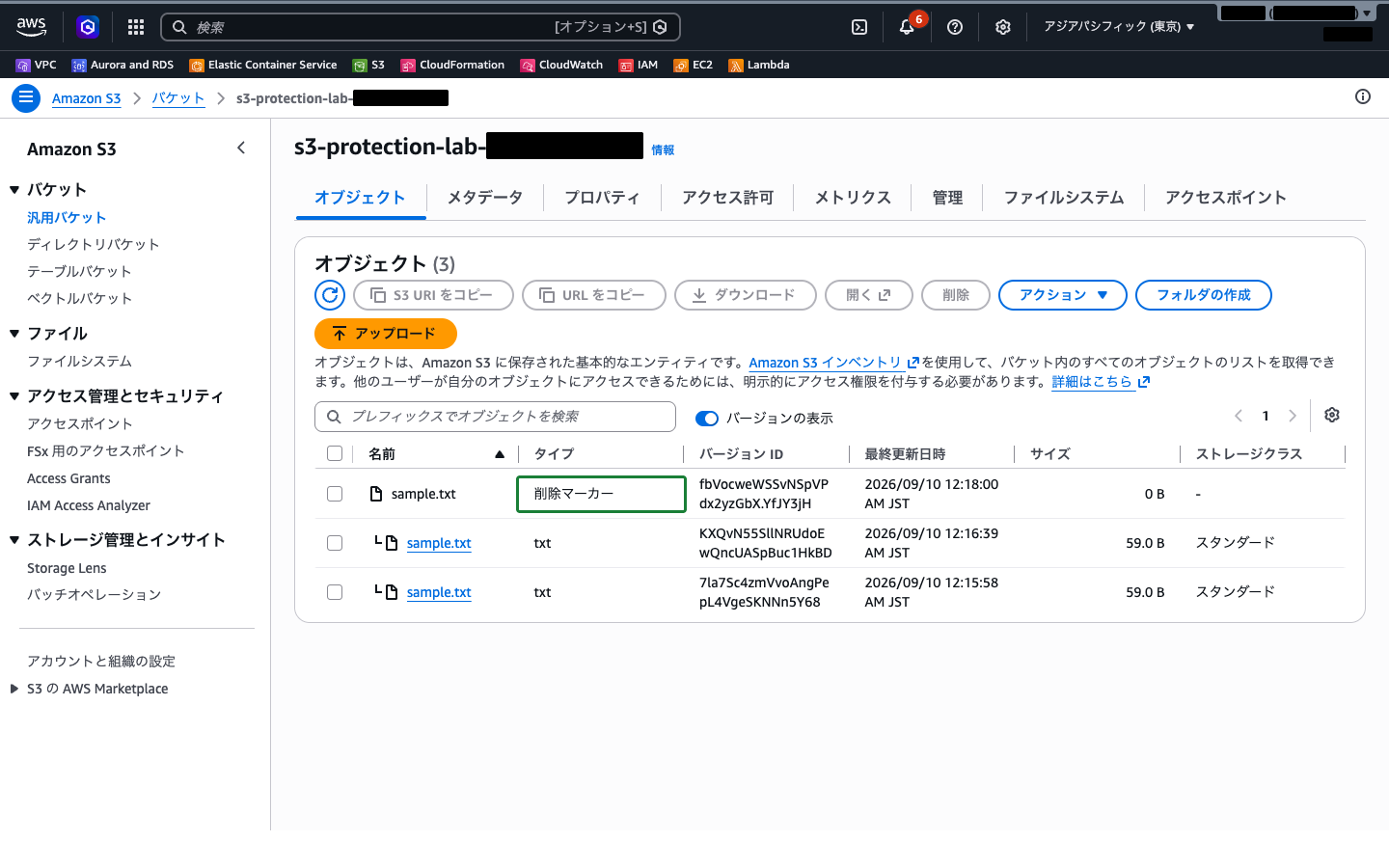The height and width of the screenshot is (868, 1389).
Task: Open the region selector アジアパシフィック (東京)
Action: coord(1119,27)
